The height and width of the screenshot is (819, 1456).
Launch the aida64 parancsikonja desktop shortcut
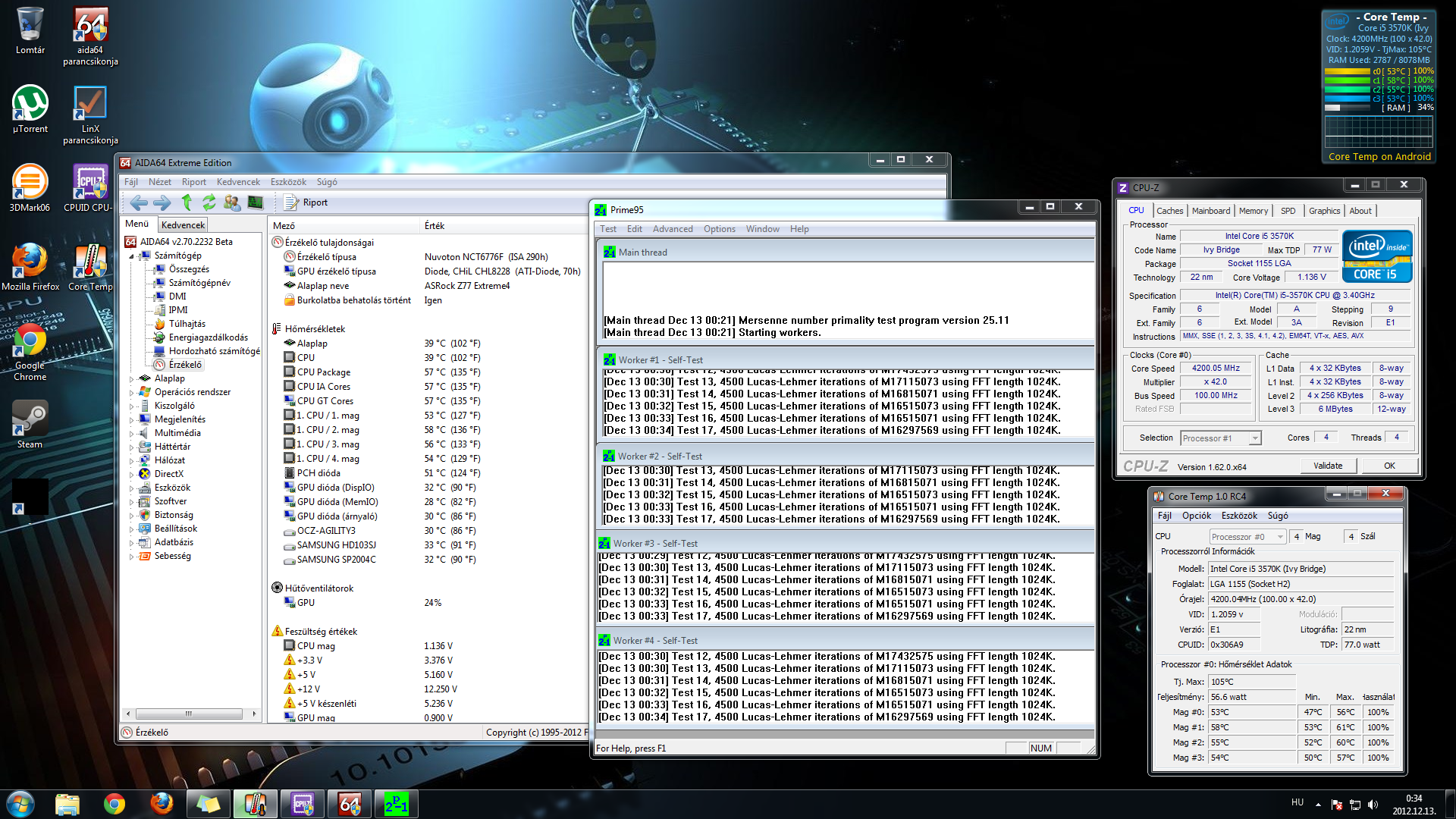(x=90, y=36)
